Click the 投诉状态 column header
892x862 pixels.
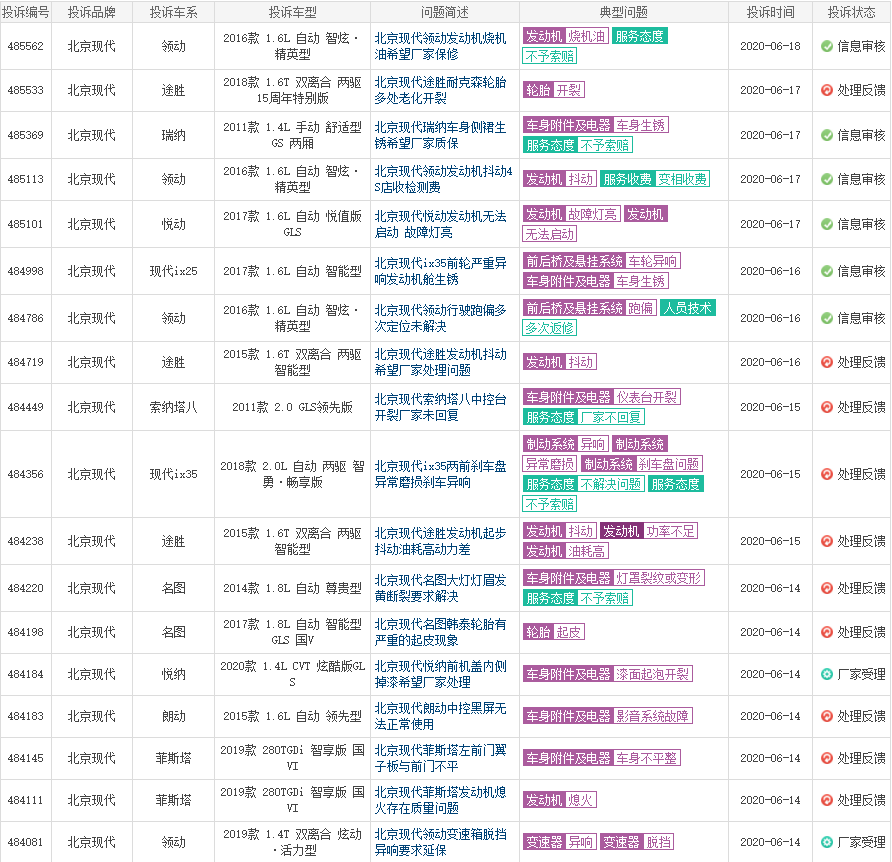852,12
